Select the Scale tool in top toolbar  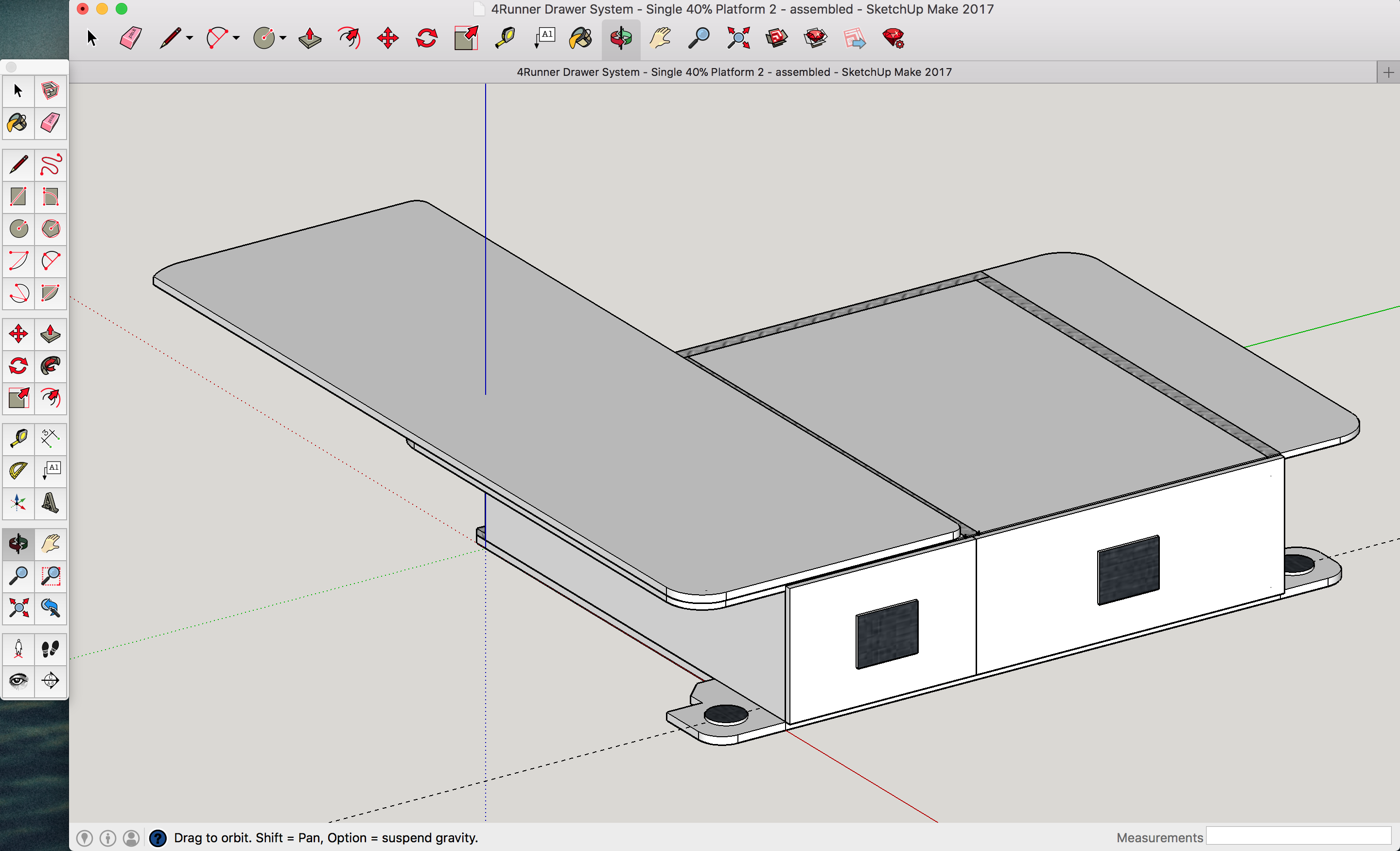coord(466,38)
